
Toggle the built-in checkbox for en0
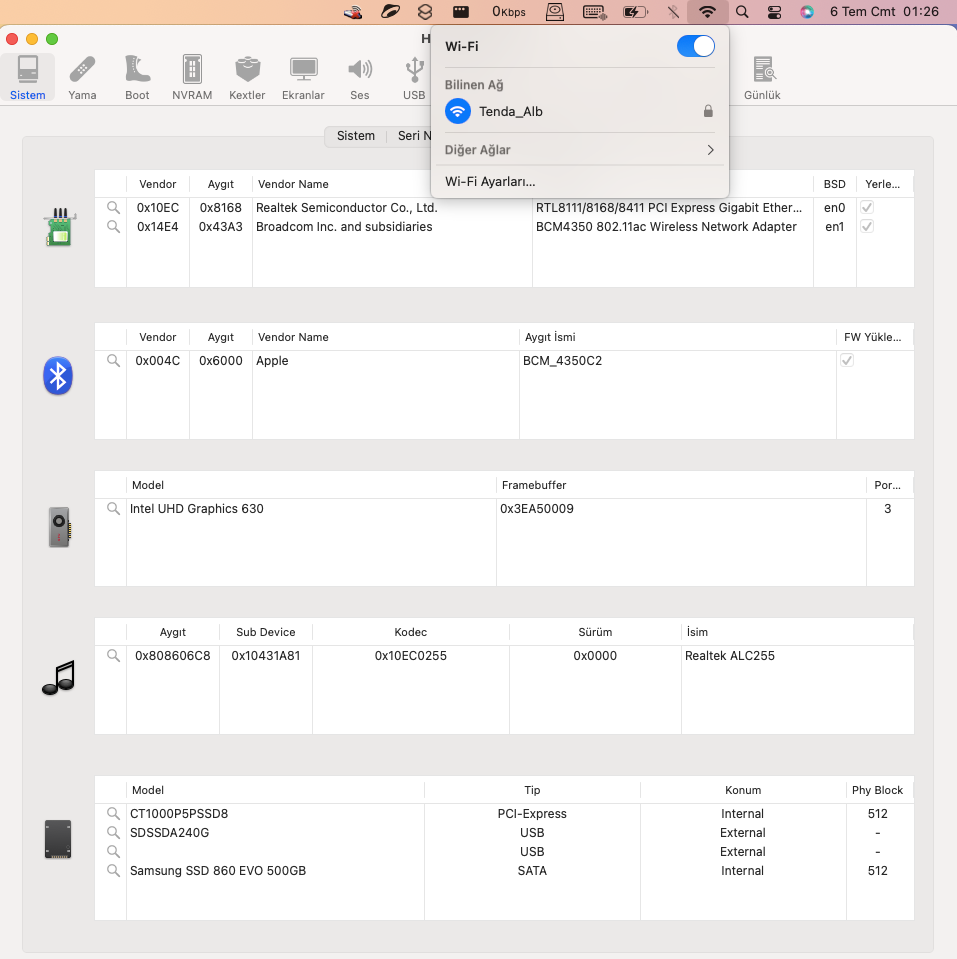tap(867, 208)
